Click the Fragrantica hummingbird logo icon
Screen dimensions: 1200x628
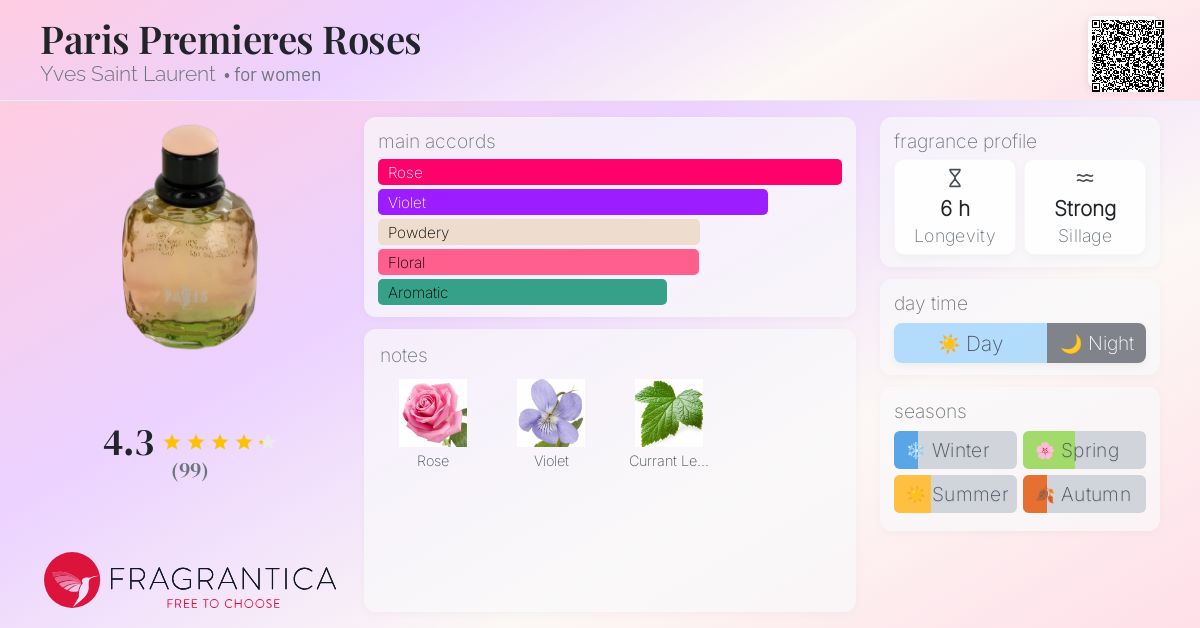[71, 580]
